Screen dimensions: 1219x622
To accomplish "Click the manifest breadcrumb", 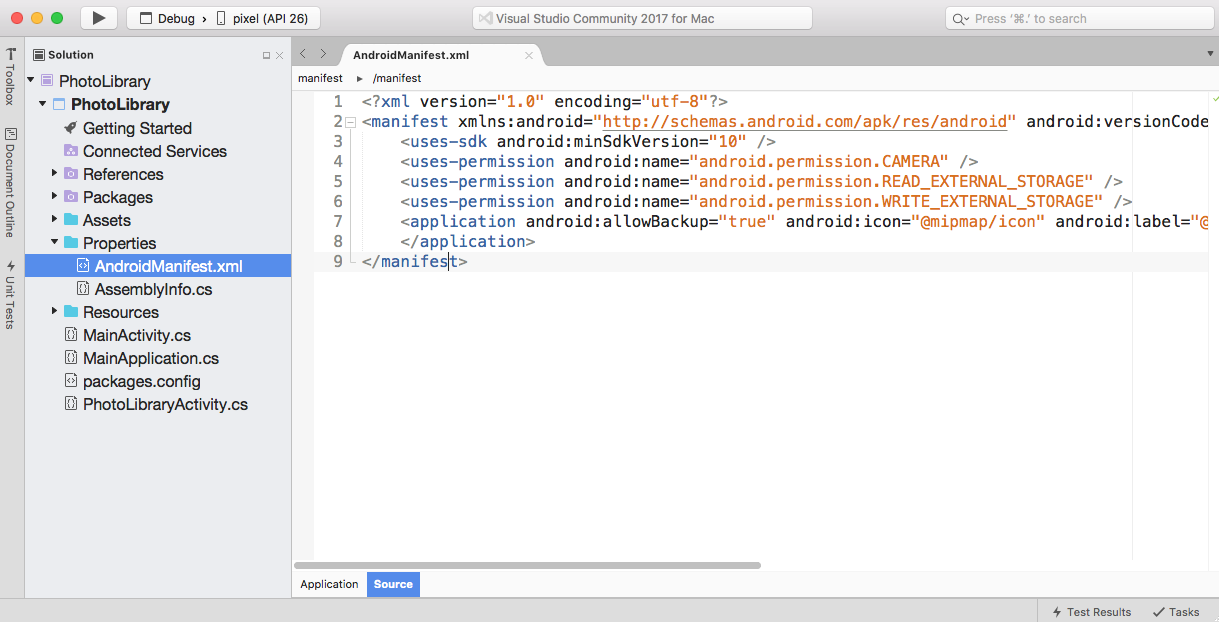I will pos(320,78).
